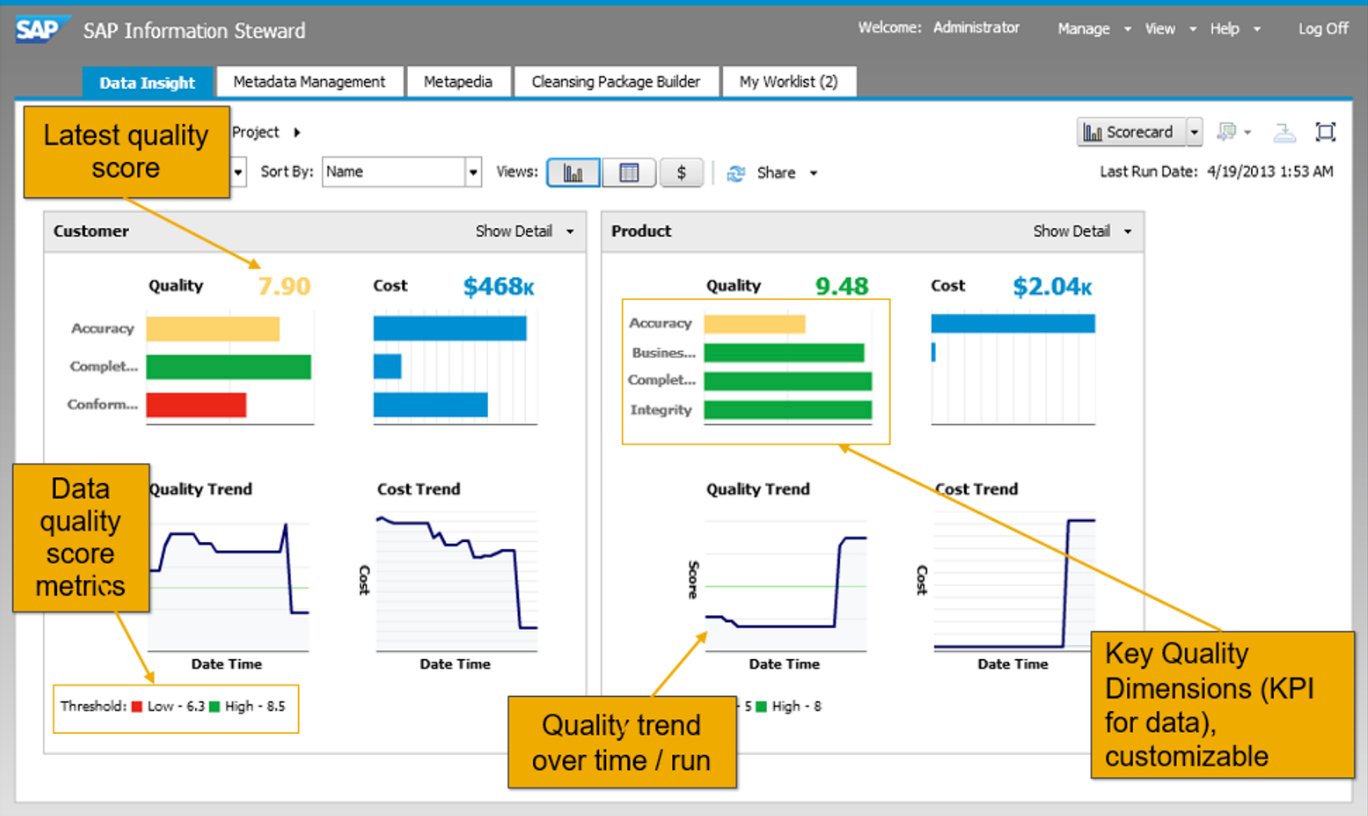Click Product quality score 9.48

(842, 286)
